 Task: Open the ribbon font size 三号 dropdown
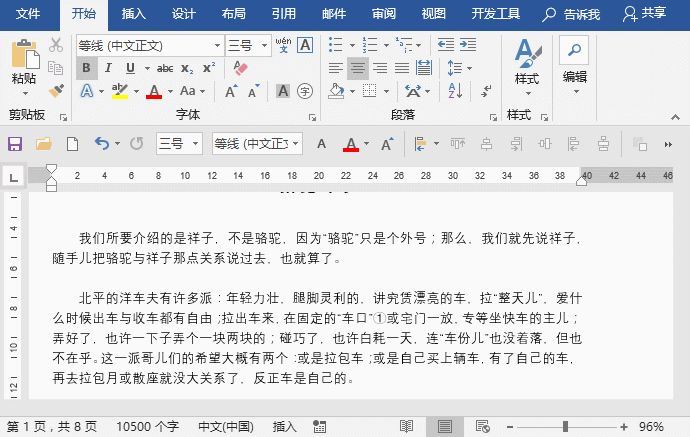[262, 46]
